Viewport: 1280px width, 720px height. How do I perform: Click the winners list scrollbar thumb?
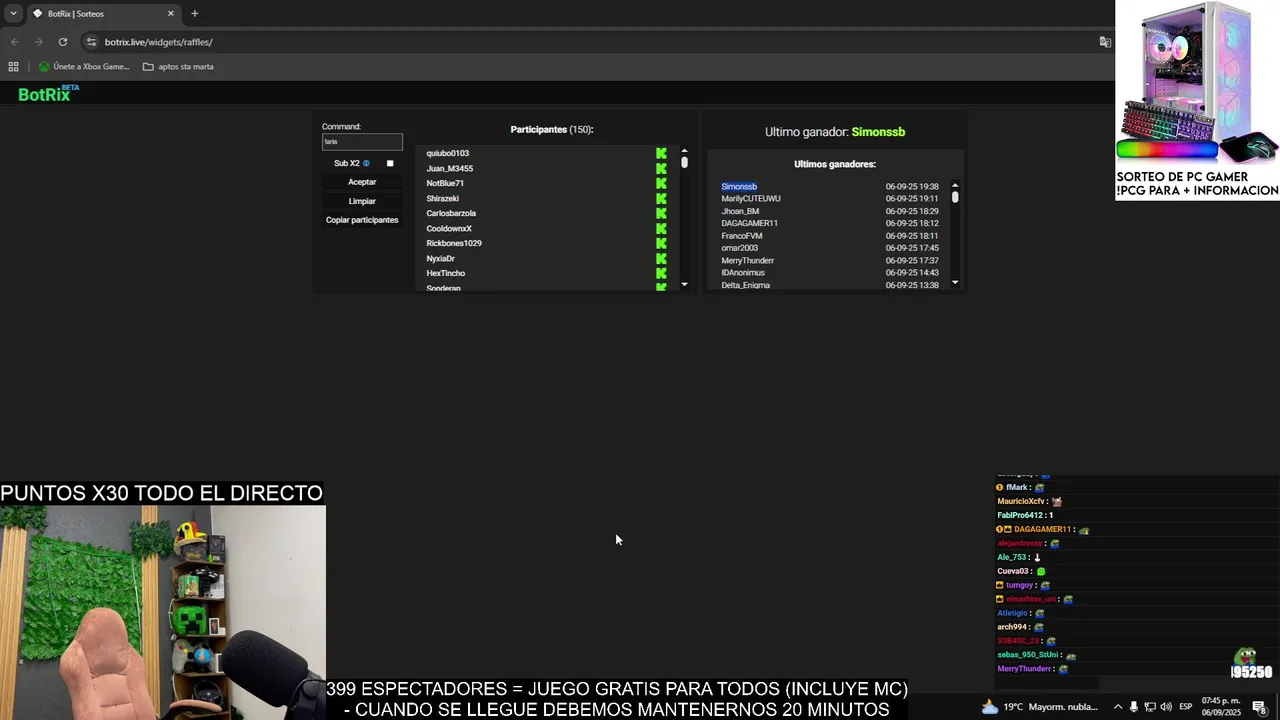955,197
